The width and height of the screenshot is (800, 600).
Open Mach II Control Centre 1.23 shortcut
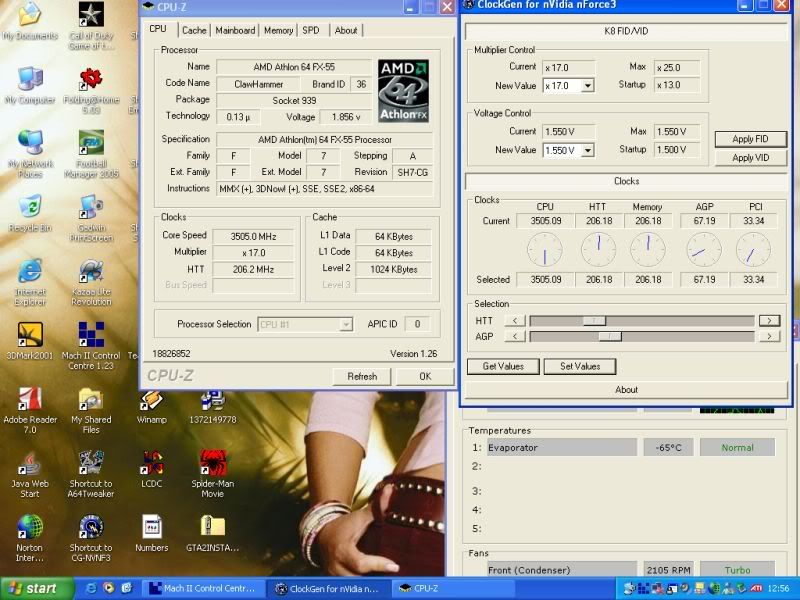tap(91, 346)
